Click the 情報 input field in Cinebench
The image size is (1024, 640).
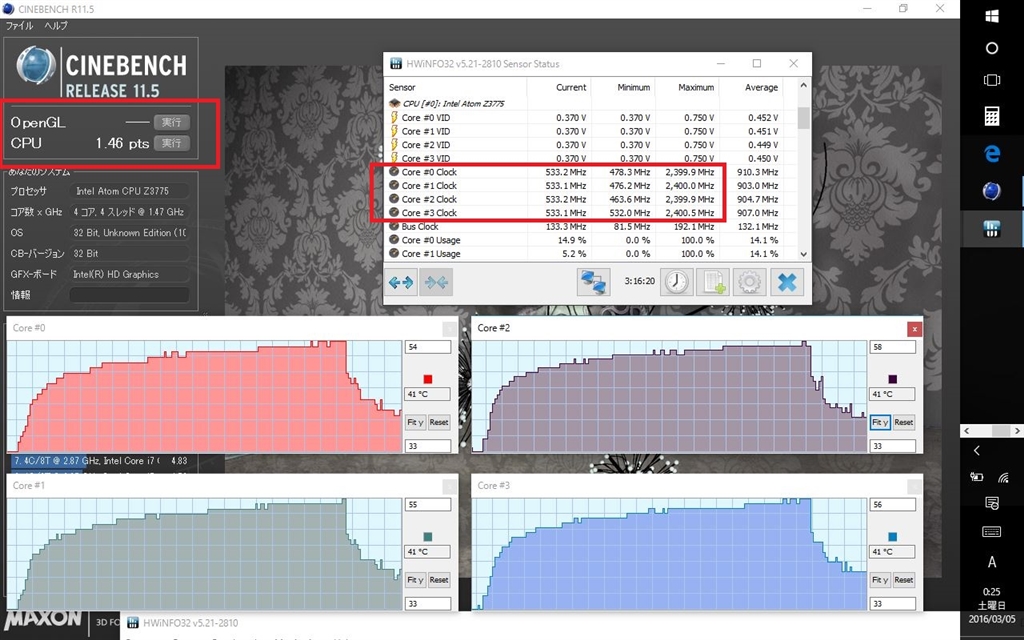[129, 295]
